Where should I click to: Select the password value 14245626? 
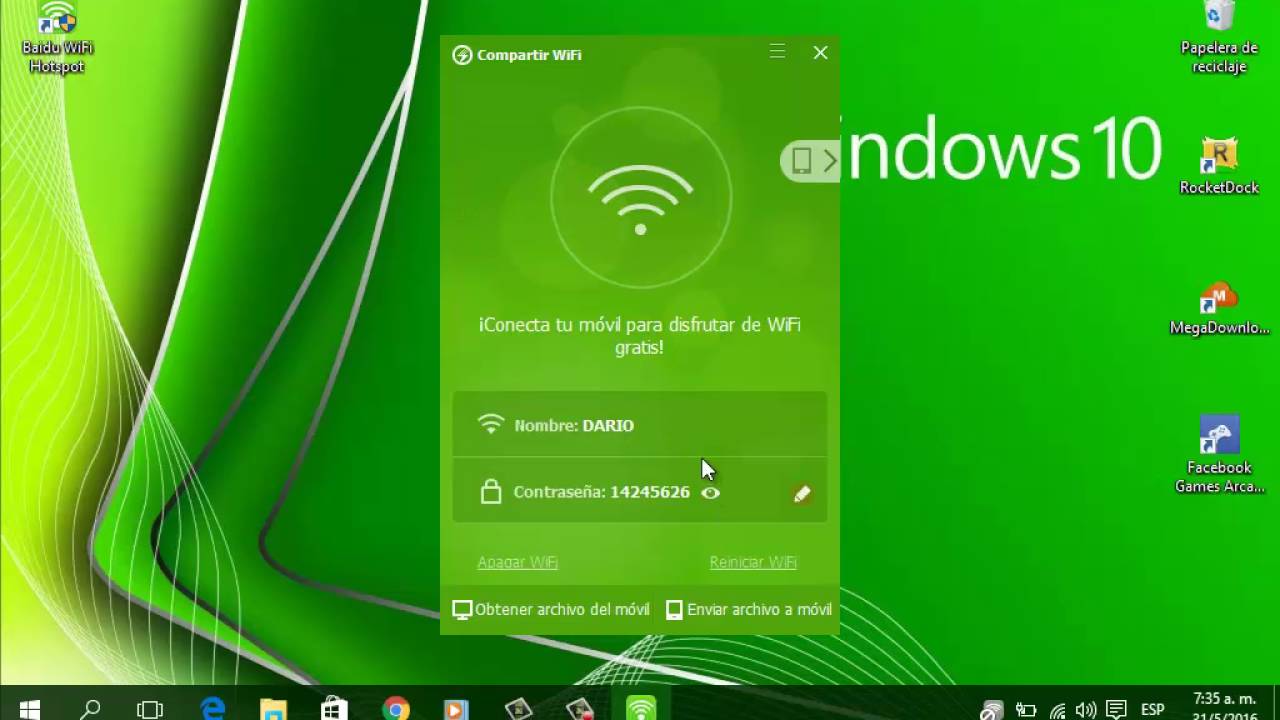650,492
